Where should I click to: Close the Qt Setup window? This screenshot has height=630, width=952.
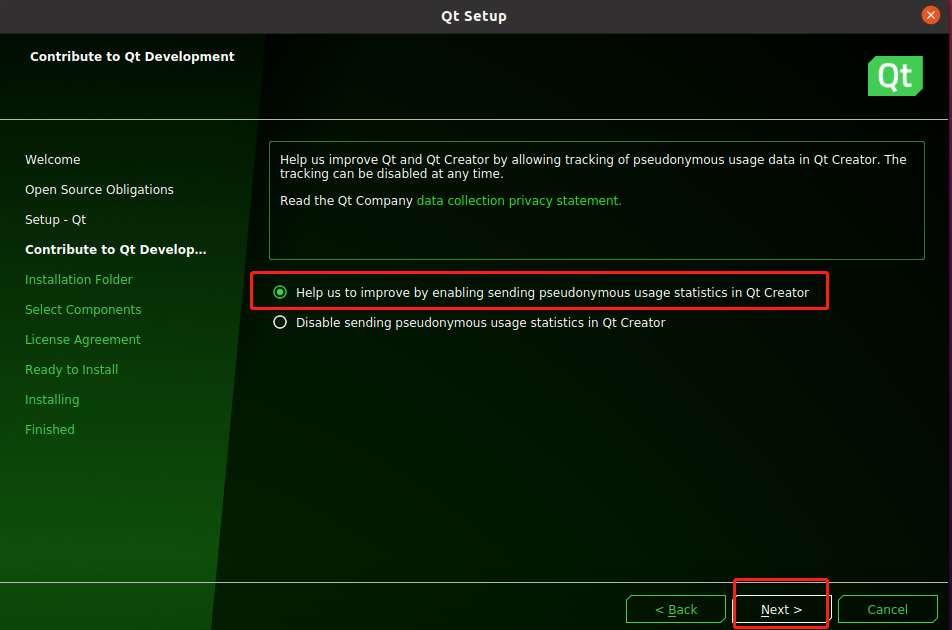click(930, 15)
